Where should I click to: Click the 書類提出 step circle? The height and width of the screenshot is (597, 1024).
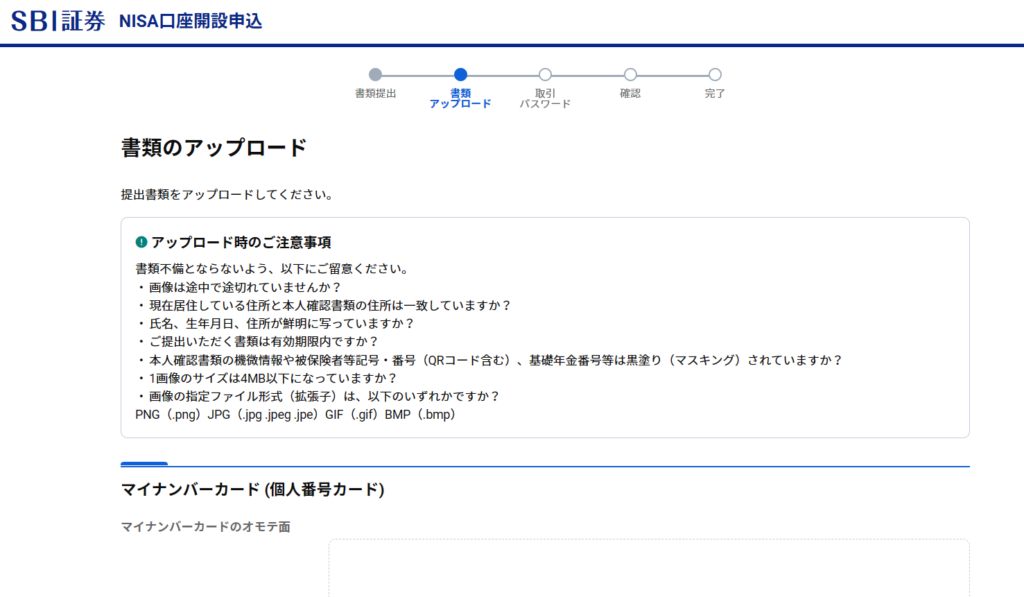[x=375, y=74]
